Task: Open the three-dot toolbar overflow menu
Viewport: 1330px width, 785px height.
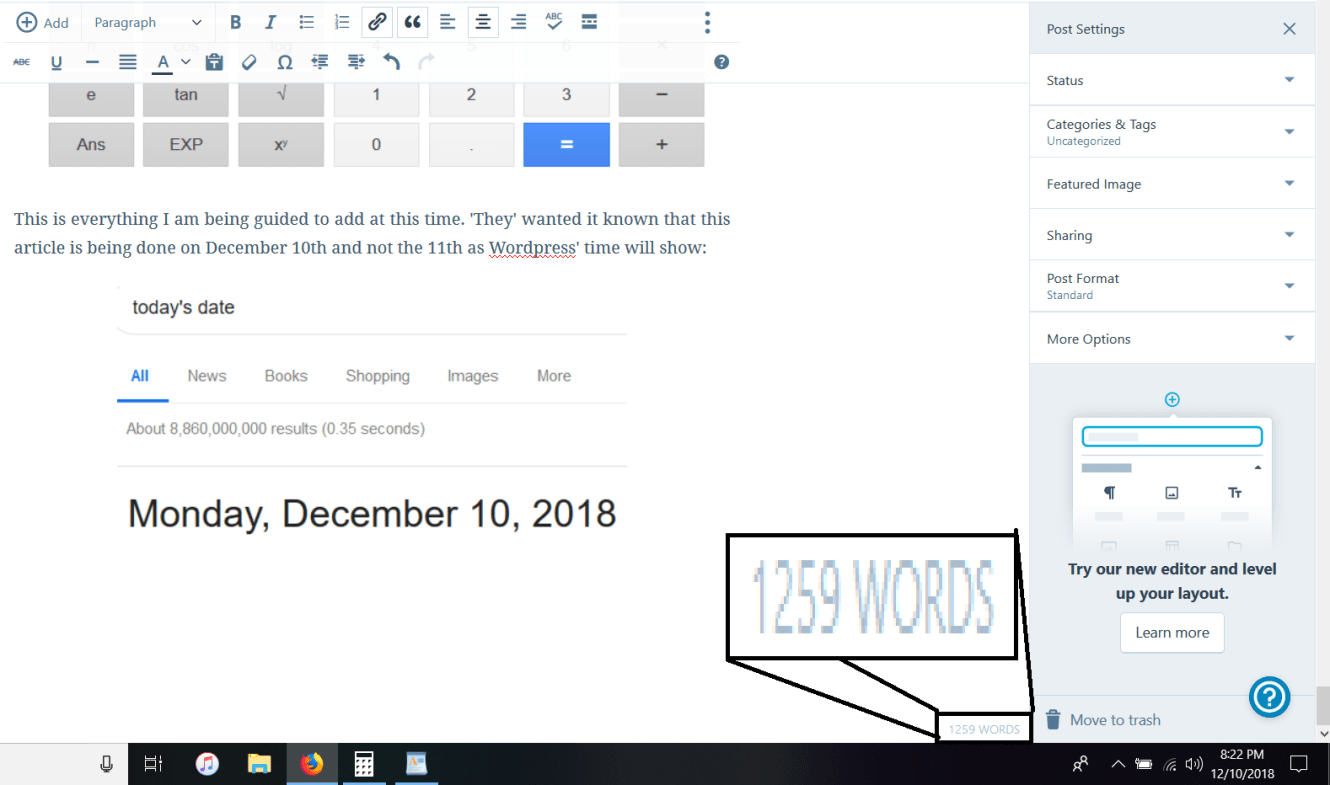Action: pos(707,21)
